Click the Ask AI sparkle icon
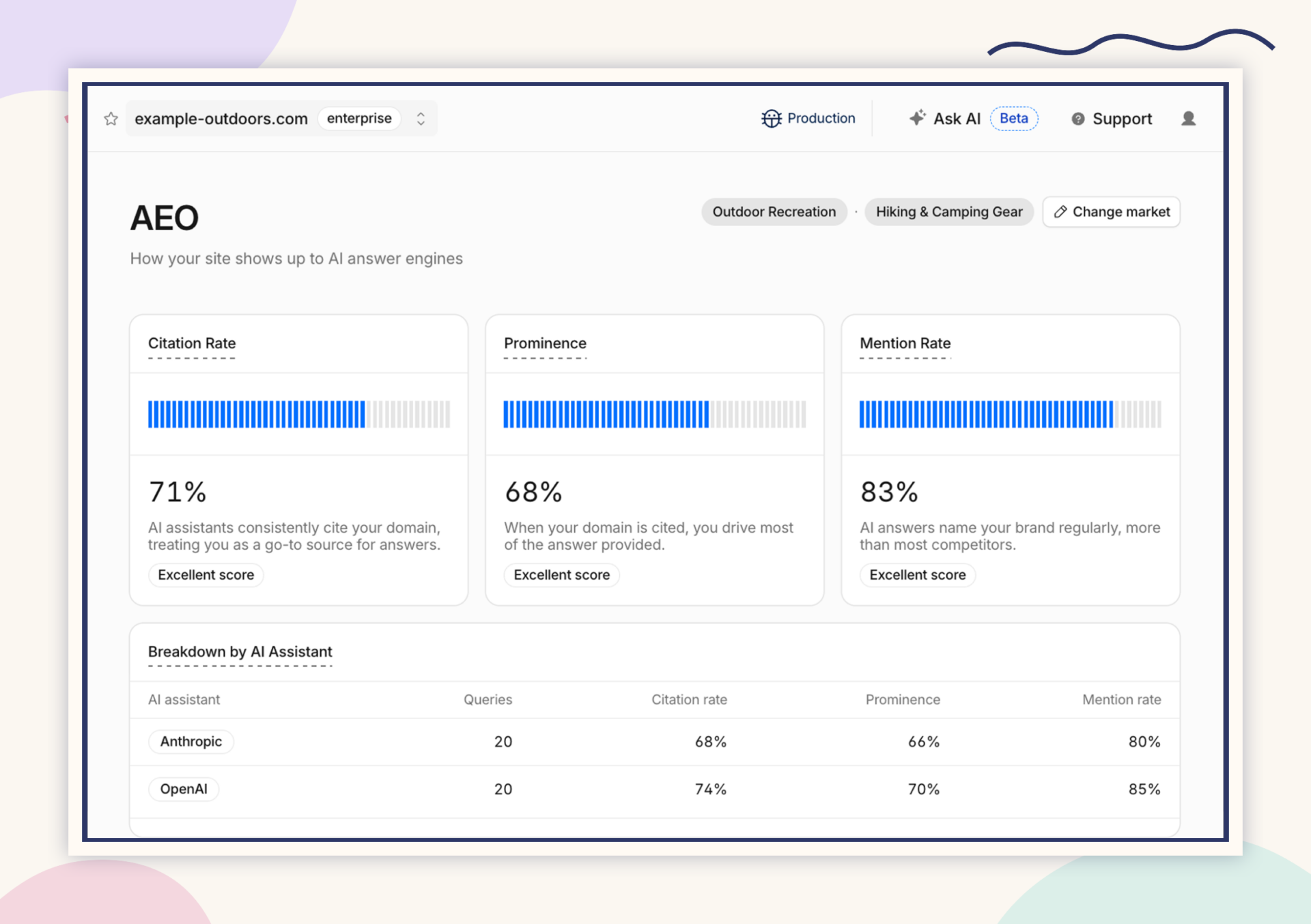The height and width of the screenshot is (924, 1311). click(917, 118)
